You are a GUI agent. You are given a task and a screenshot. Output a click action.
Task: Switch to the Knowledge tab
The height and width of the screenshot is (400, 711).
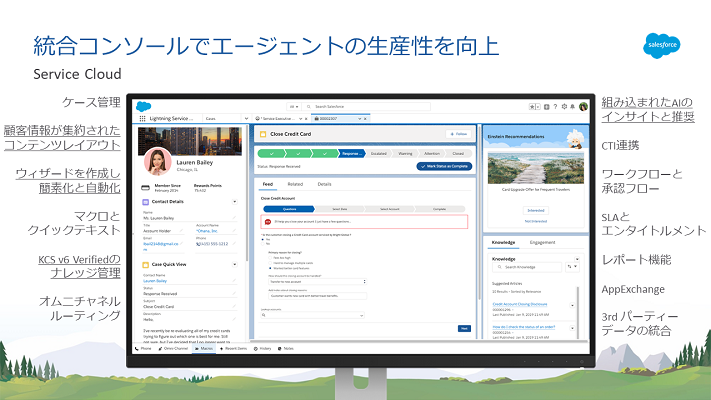(503, 243)
